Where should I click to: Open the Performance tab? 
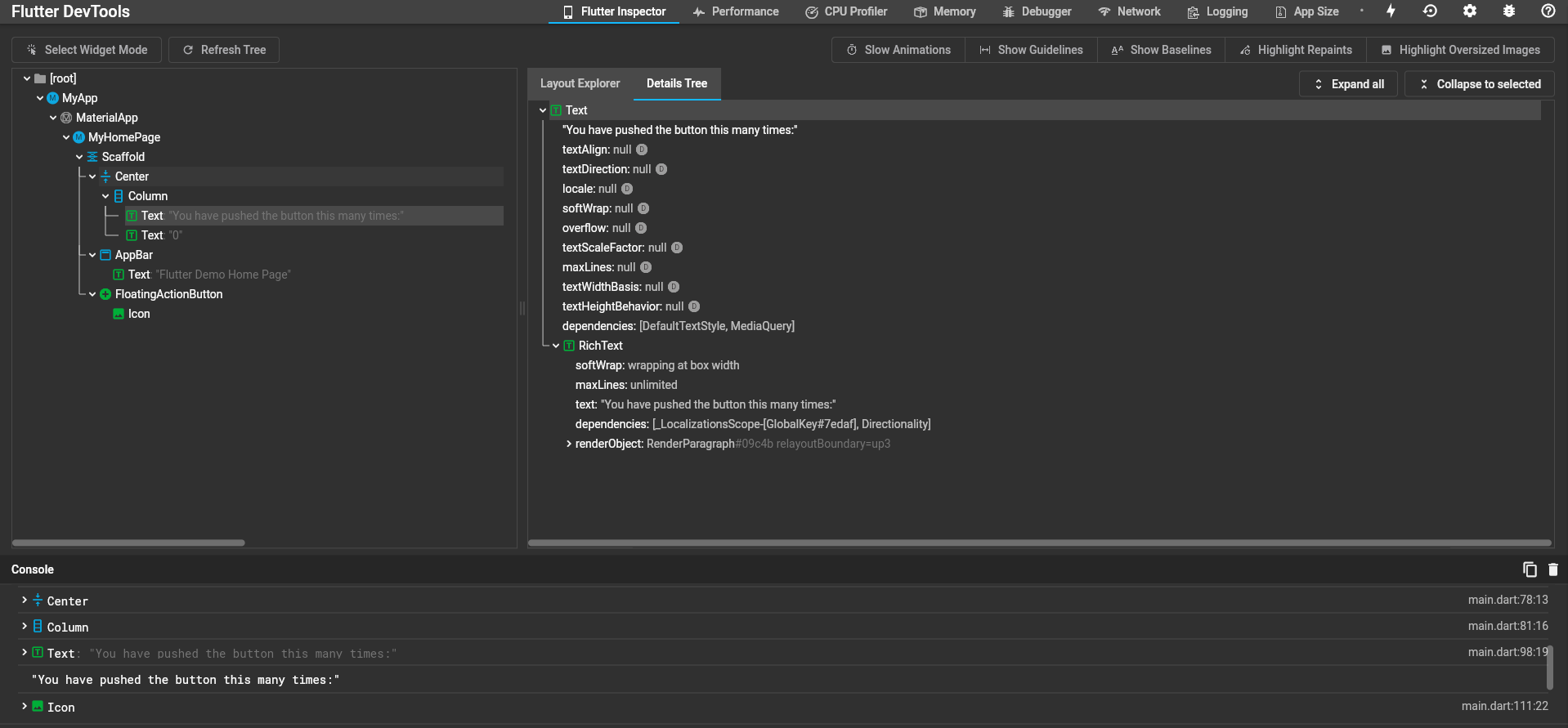pos(736,11)
